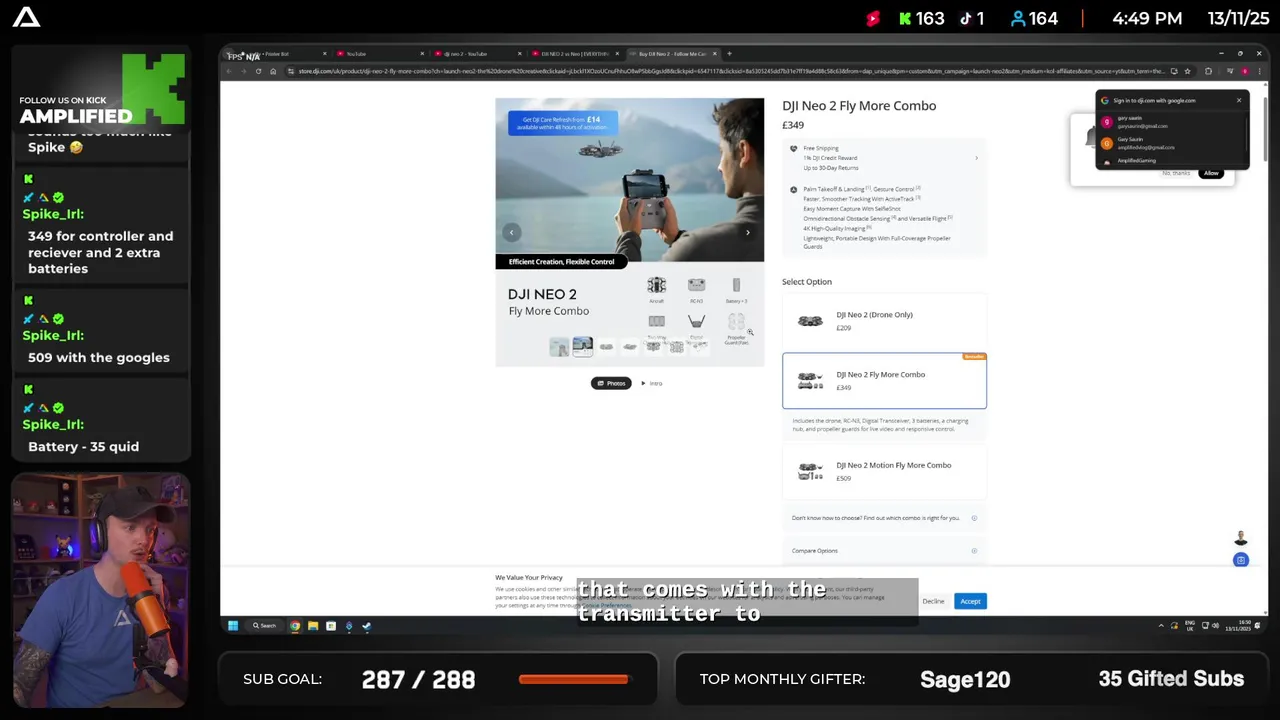The image size is (1280, 720).
Task: Switch to the YouTube browser tab
Action: point(378,53)
